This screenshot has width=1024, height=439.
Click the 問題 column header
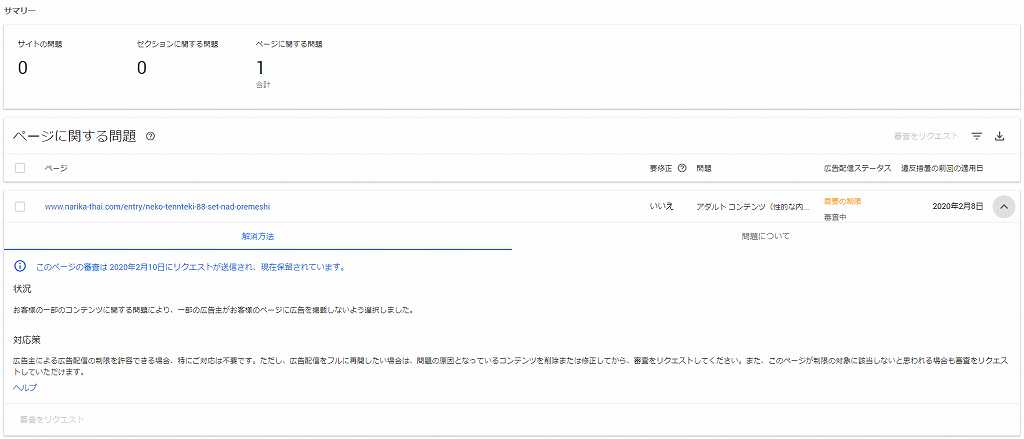704,168
